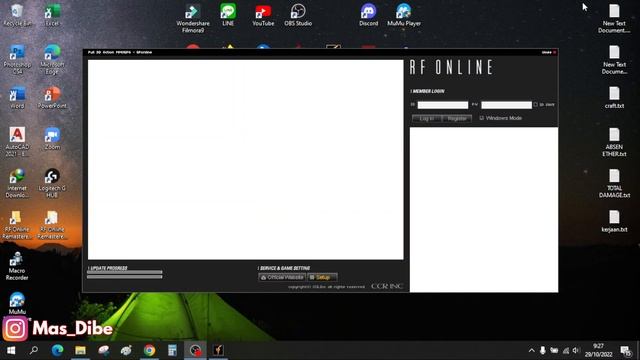The width and height of the screenshot is (640, 360).
Task: Select the YouTube desktop shortcut
Action: tap(263, 15)
